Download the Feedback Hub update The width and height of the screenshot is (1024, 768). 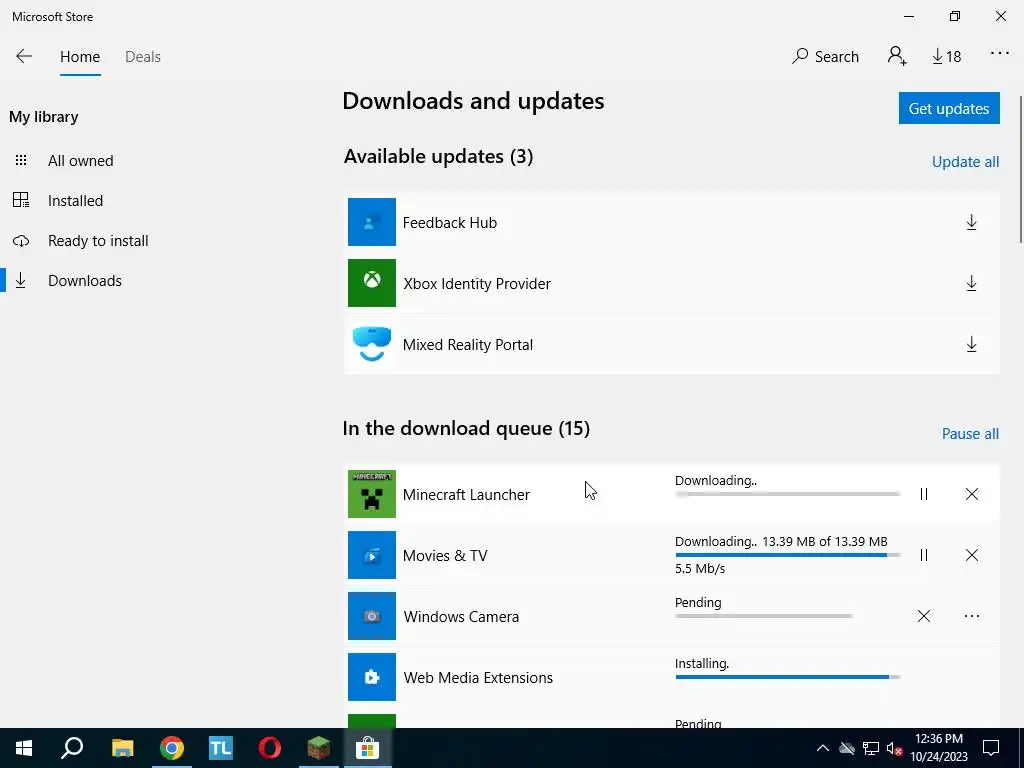972,223
